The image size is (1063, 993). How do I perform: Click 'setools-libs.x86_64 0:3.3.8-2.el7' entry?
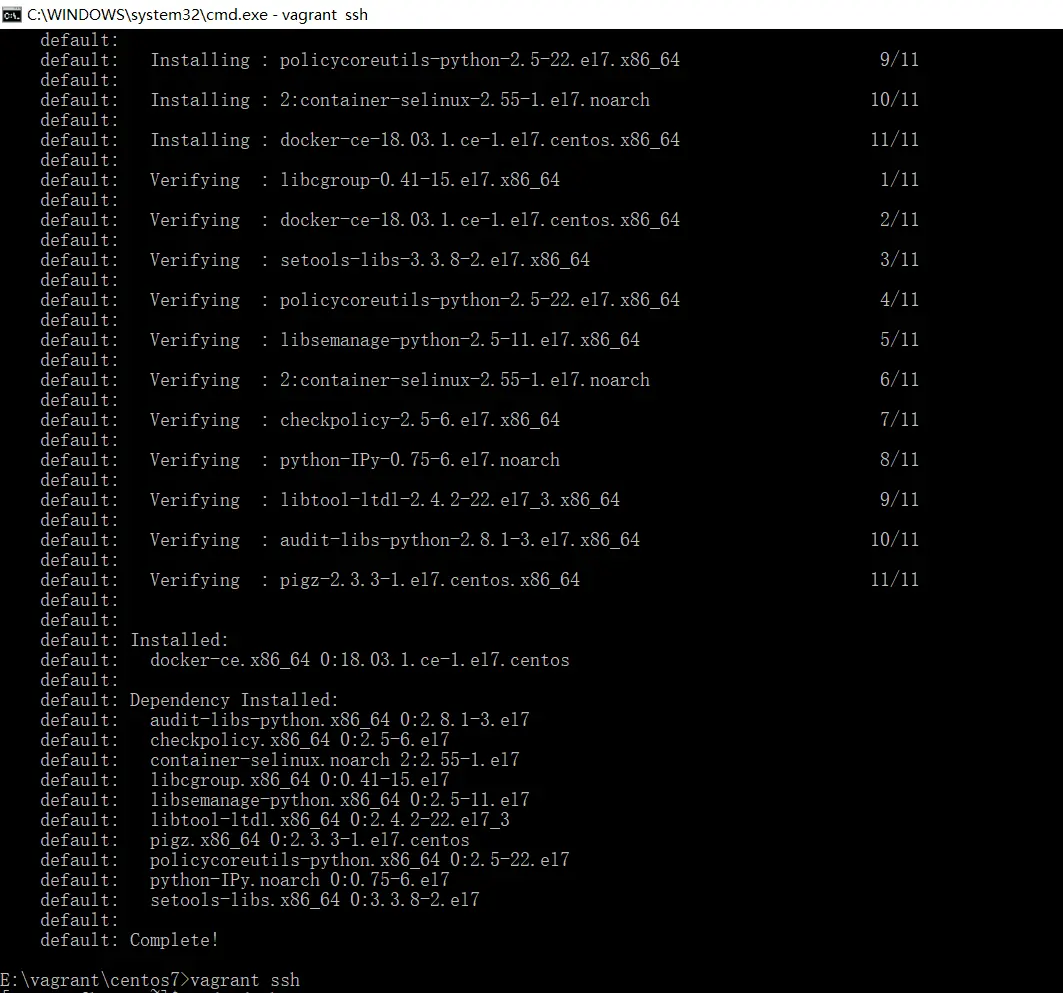(x=315, y=900)
